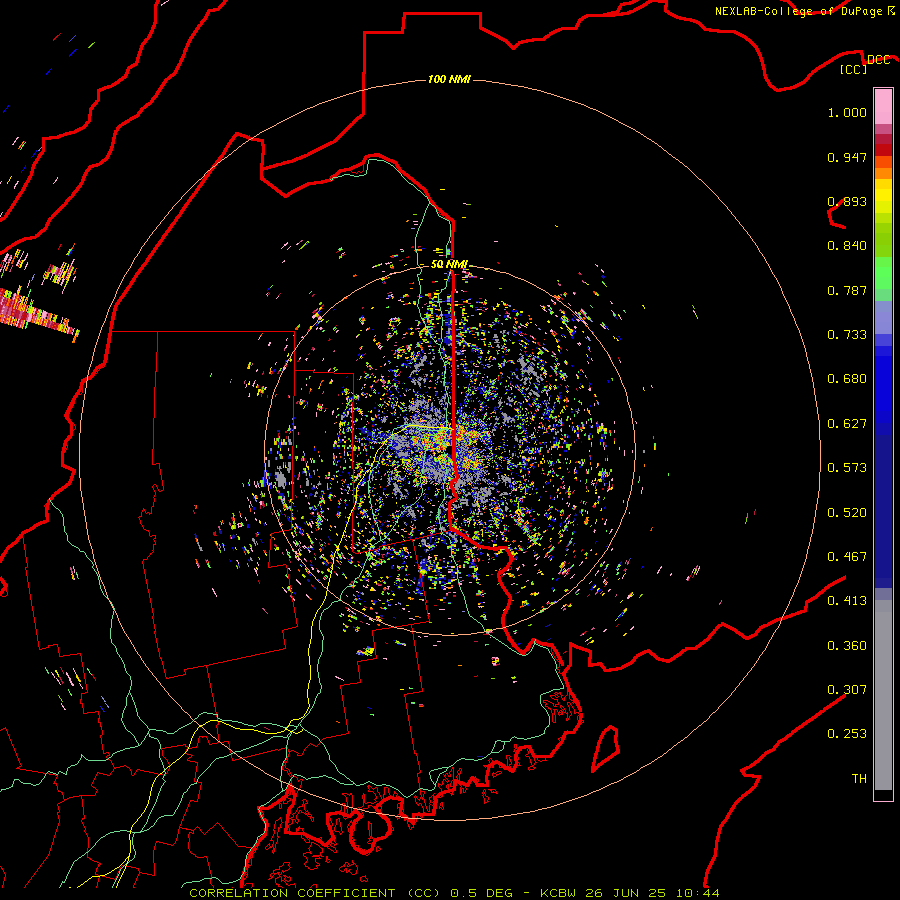Click the 100 NMI range ring label
The image size is (900, 900).
449,79
